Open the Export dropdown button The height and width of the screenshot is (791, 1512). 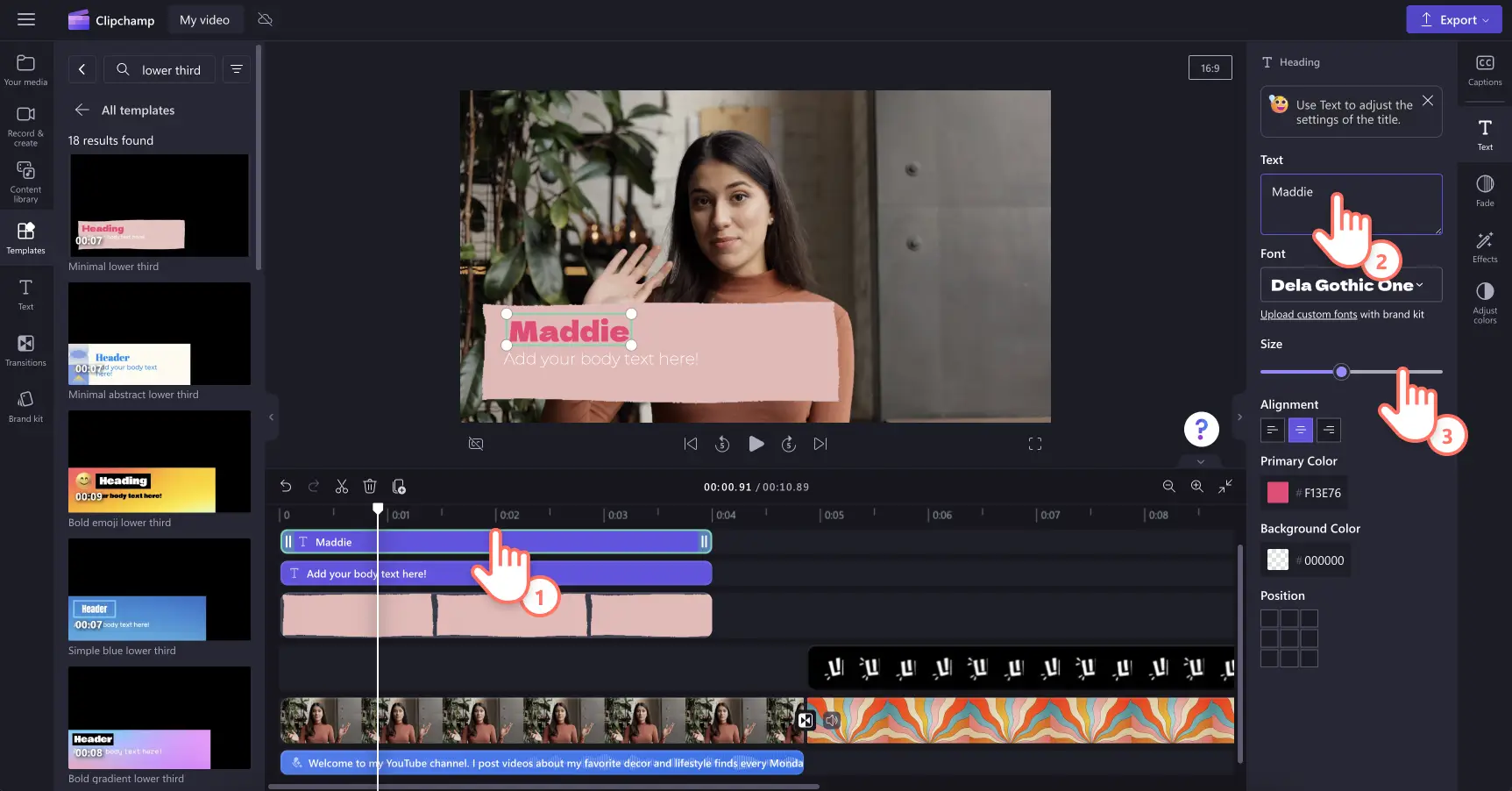pos(1453,19)
